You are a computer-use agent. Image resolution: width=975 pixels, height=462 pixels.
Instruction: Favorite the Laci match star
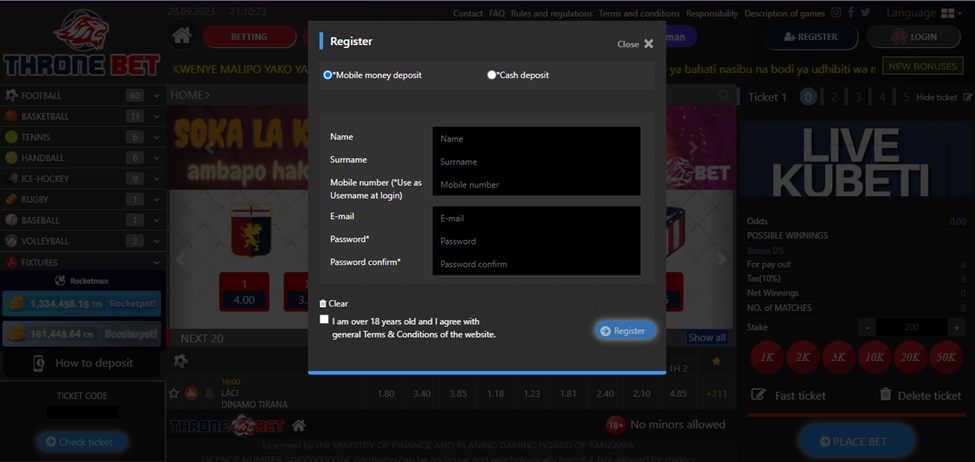pos(174,393)
